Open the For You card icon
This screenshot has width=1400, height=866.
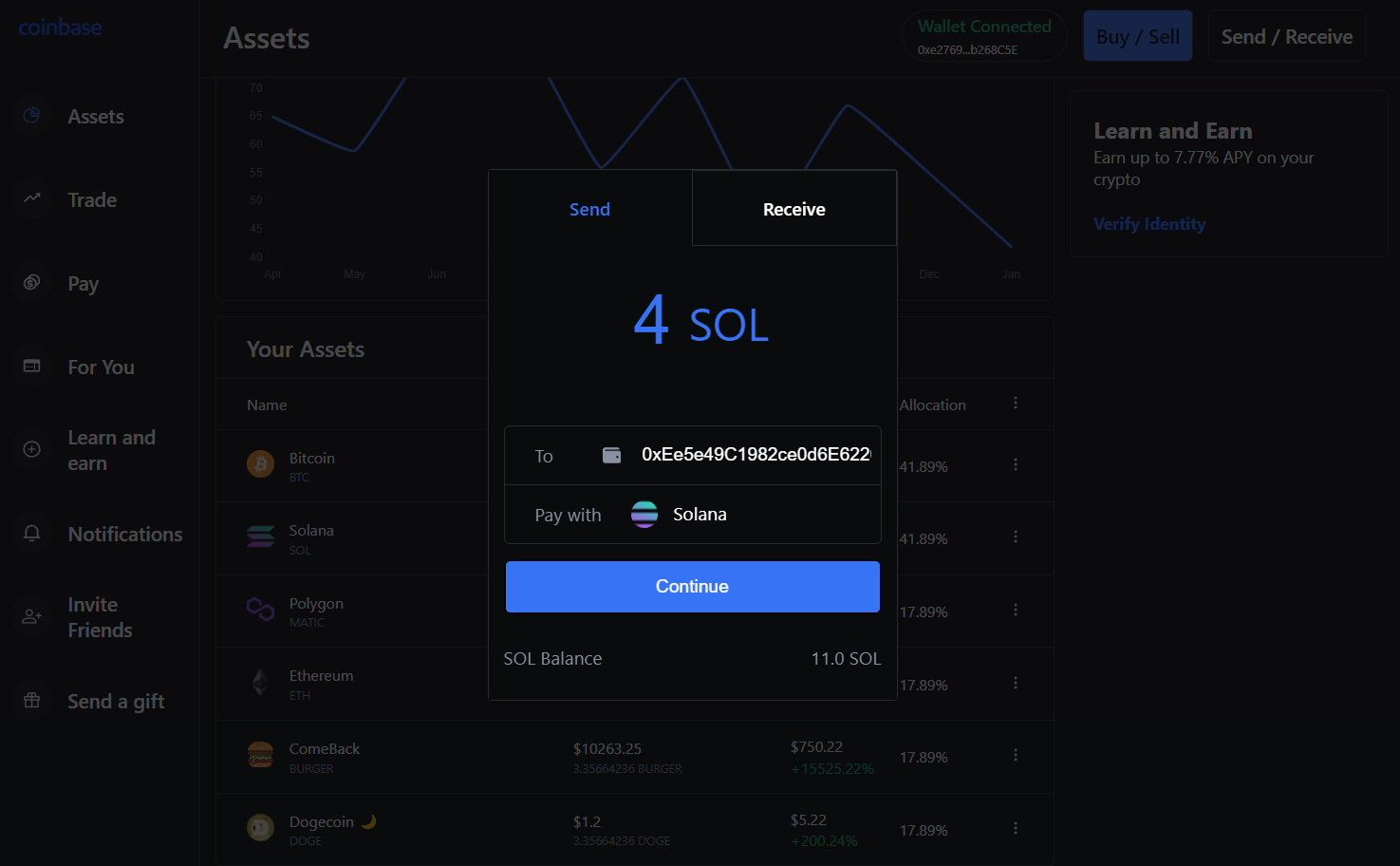point(31,366)
